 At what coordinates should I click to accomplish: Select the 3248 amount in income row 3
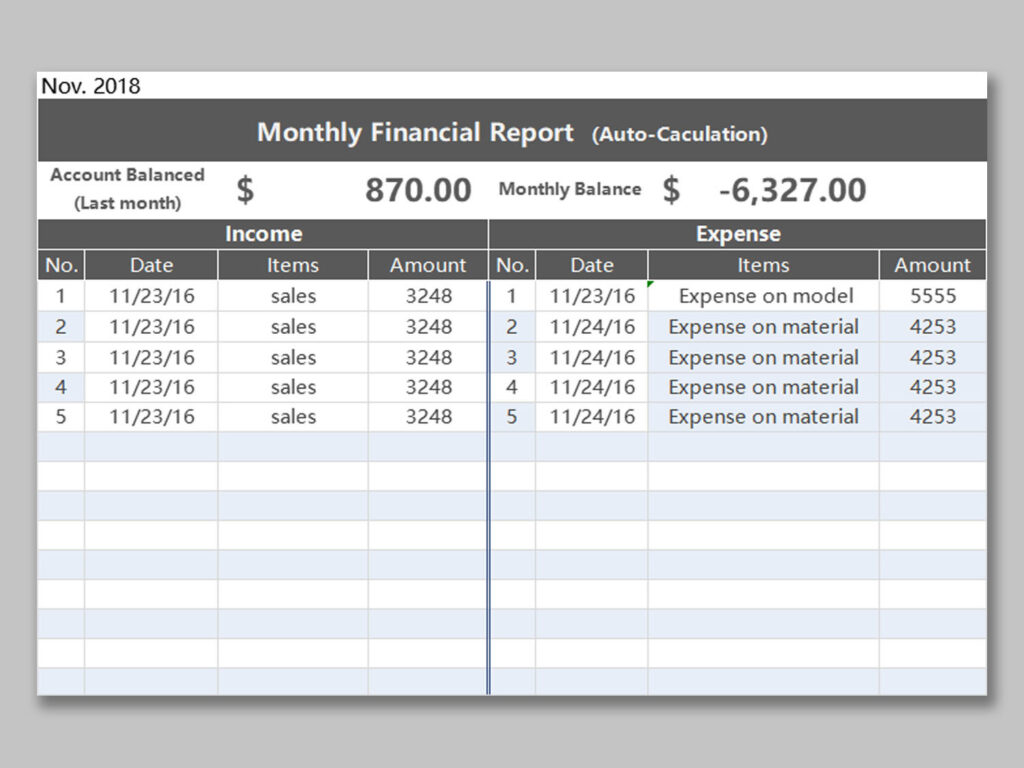coord(428,356)
